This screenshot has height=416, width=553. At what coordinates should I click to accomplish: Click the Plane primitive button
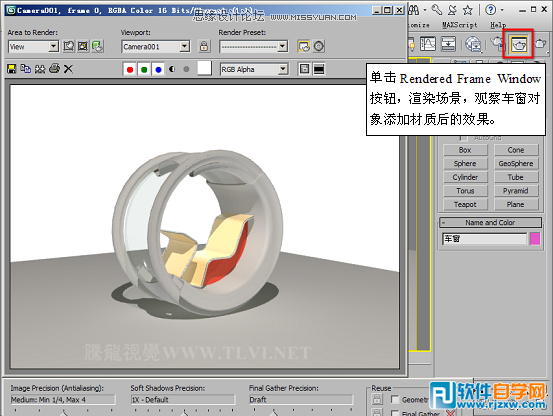(x=516, y=204)
